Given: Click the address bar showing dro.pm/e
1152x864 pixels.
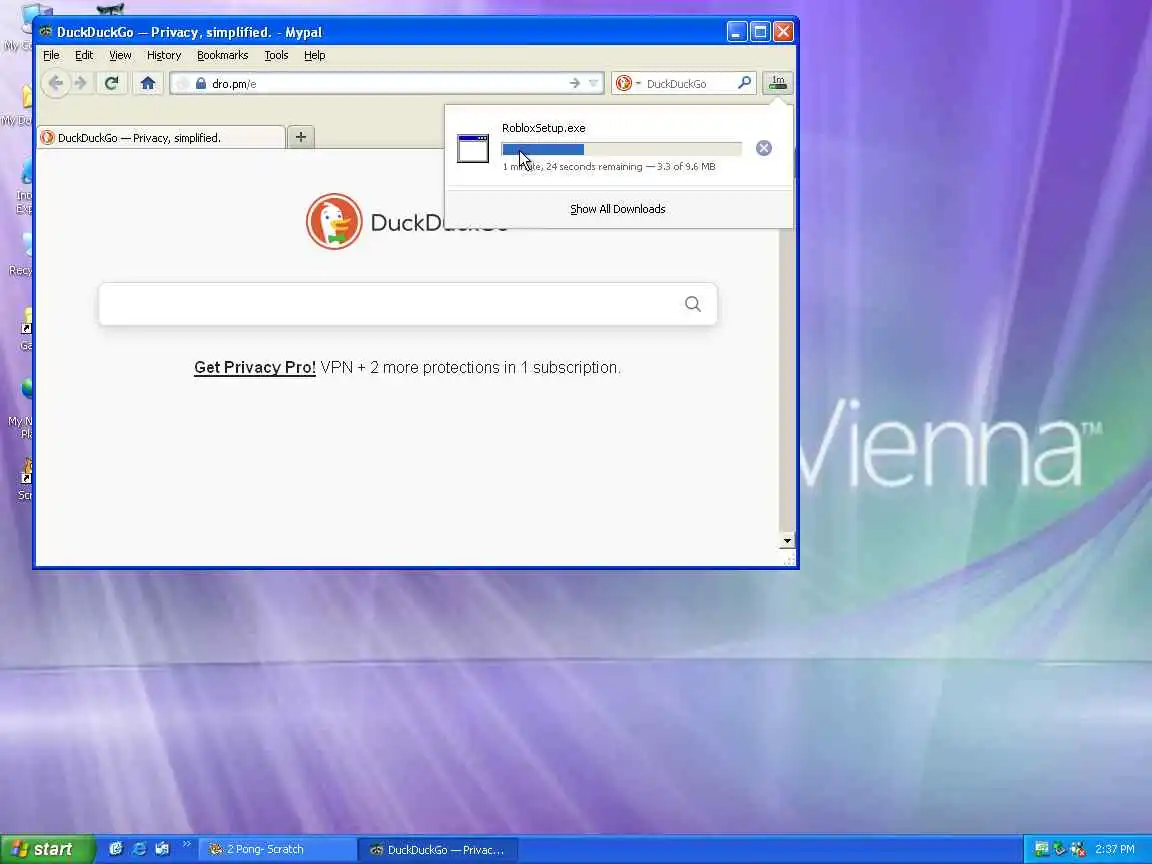Looking at the screenshot, I should tap(387, 83).
